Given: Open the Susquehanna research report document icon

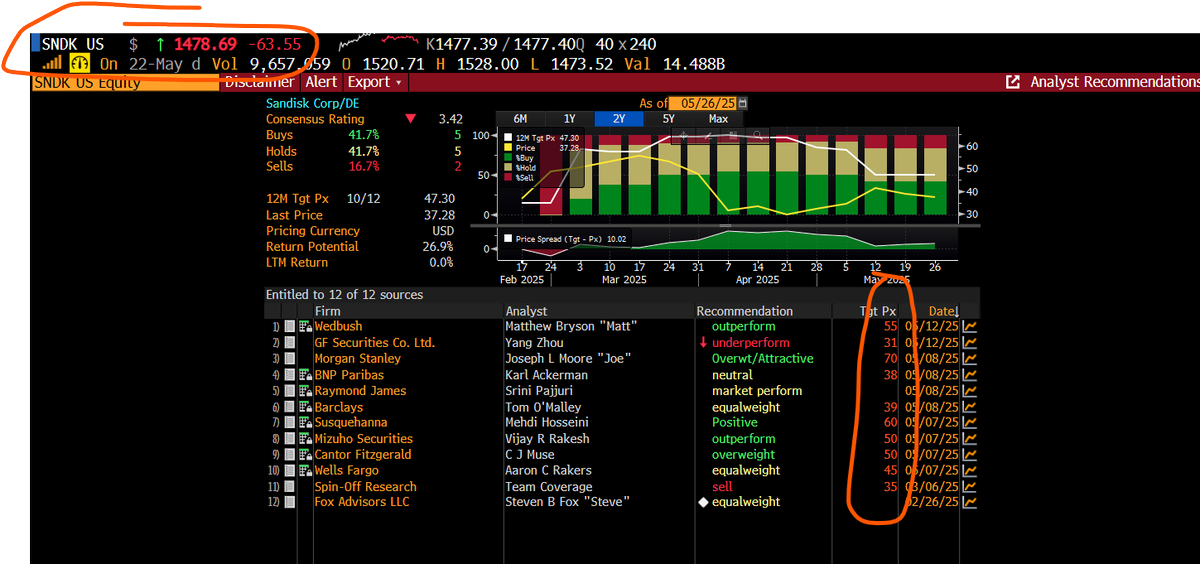Looking at the screenshot, I should pos(305,422).
